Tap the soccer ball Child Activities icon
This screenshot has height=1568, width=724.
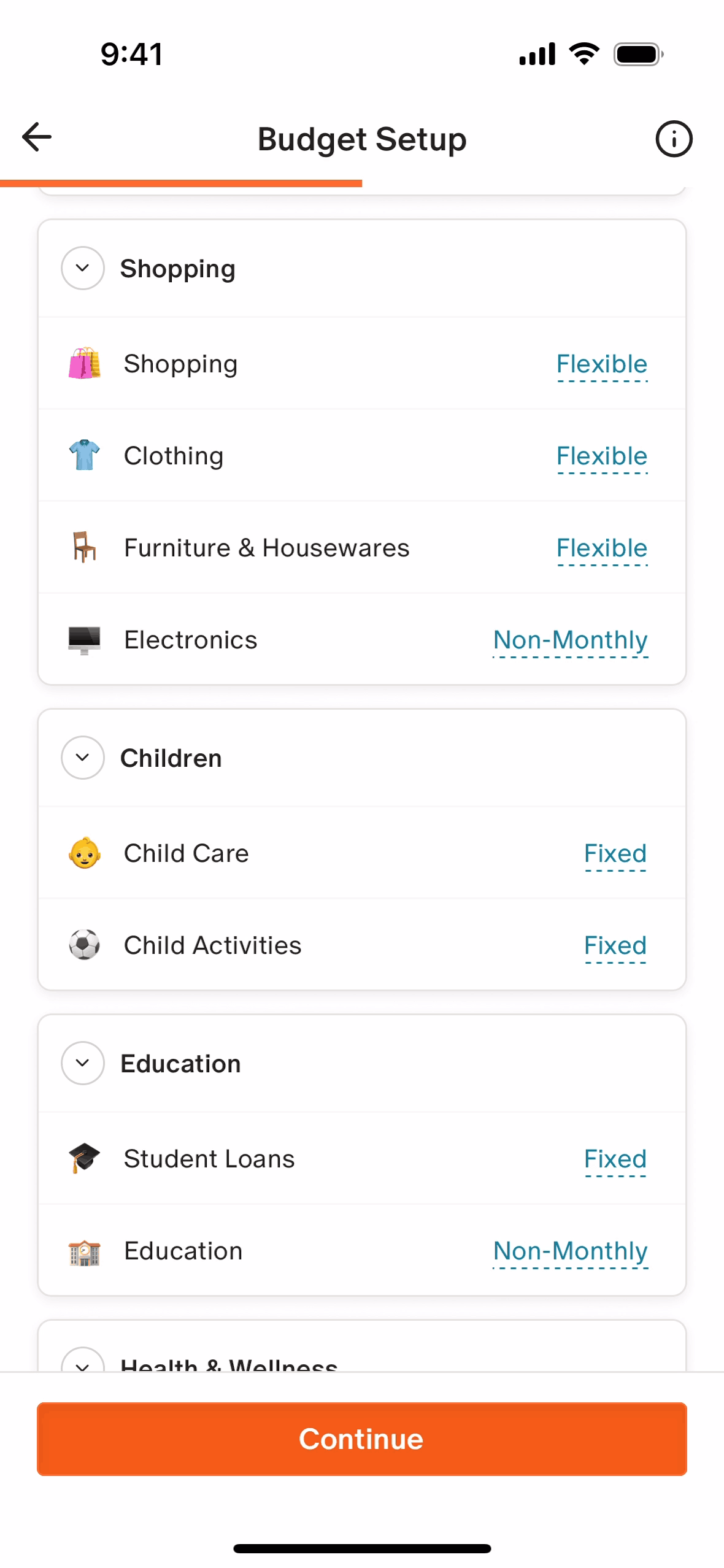(x=84, y=945)
